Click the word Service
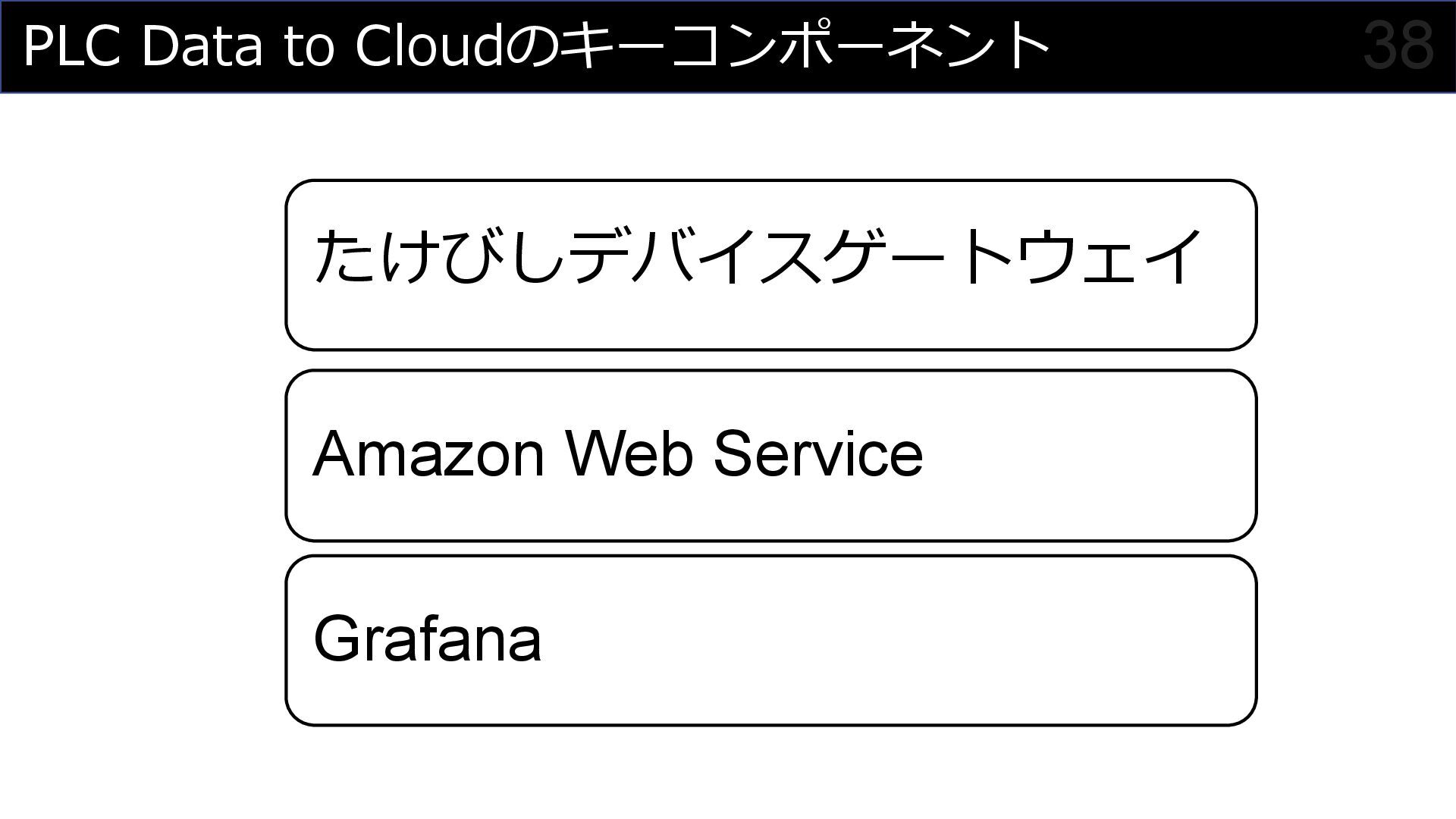1456x819 pixels. pyautogui.click(x=817, y=453)
